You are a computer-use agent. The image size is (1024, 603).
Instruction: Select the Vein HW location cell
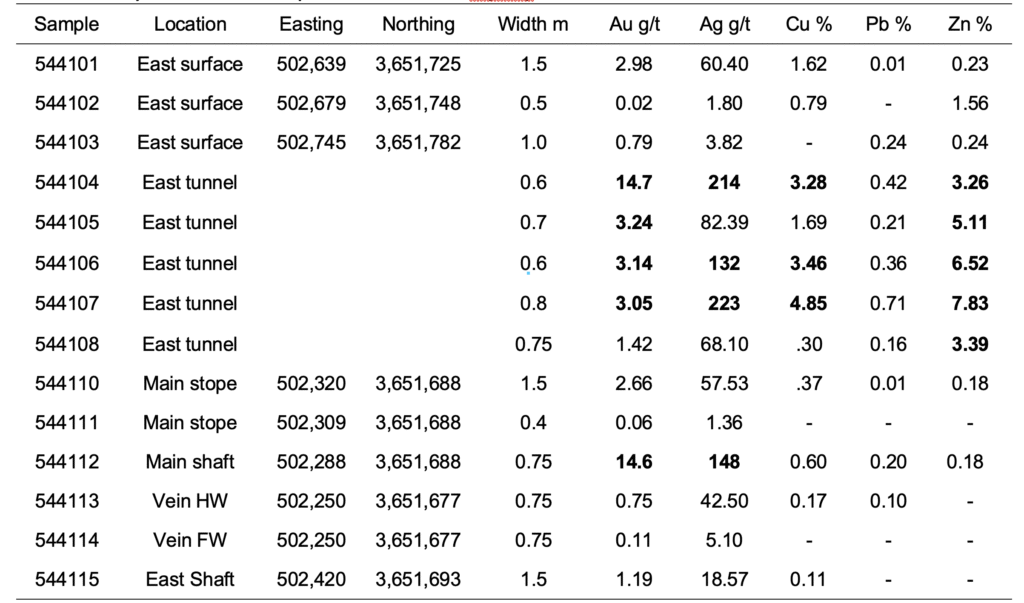pyautogui.click(x=190, y=502)
